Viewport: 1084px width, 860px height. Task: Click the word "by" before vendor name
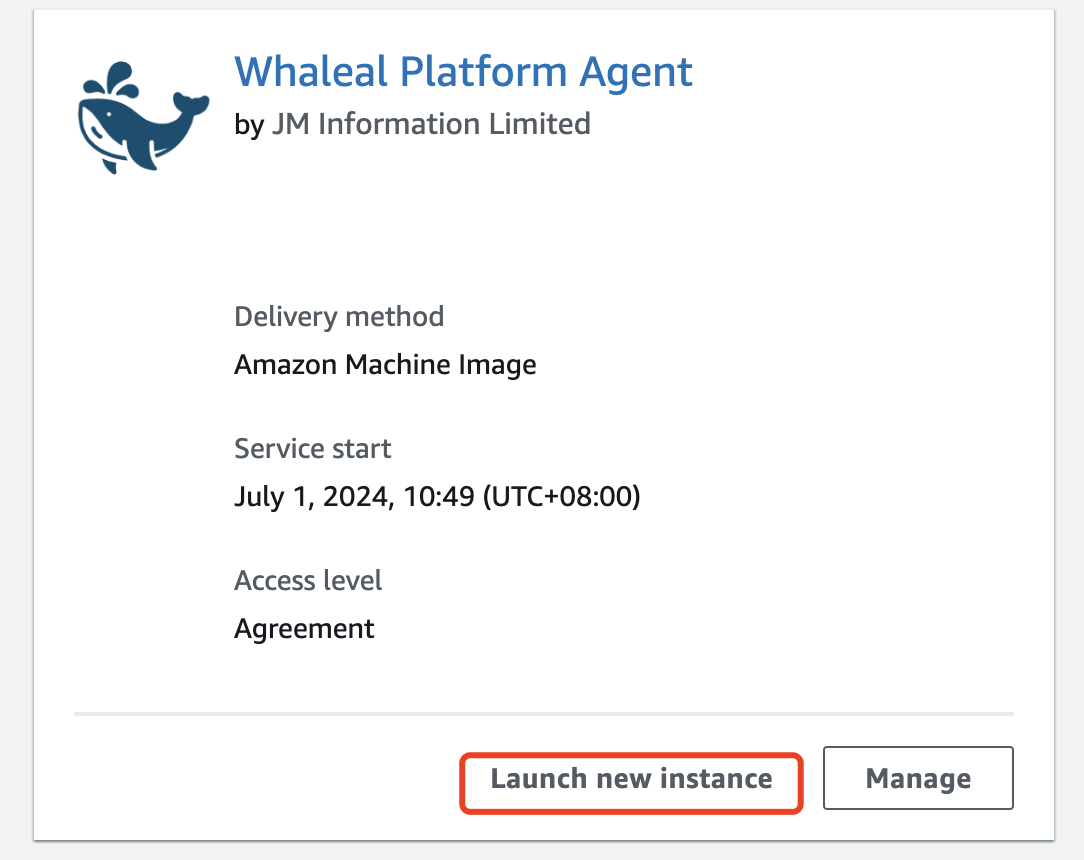[248, 124]
